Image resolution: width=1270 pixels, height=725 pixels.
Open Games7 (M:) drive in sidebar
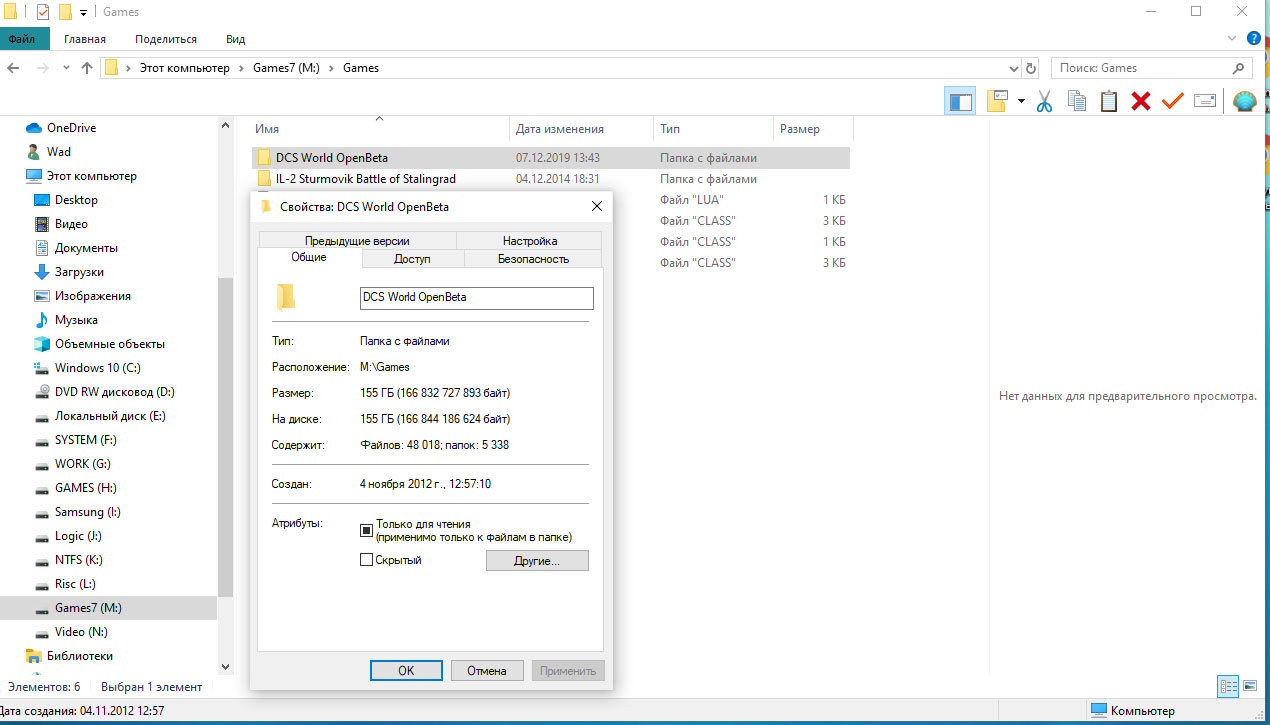click(108, 608)
